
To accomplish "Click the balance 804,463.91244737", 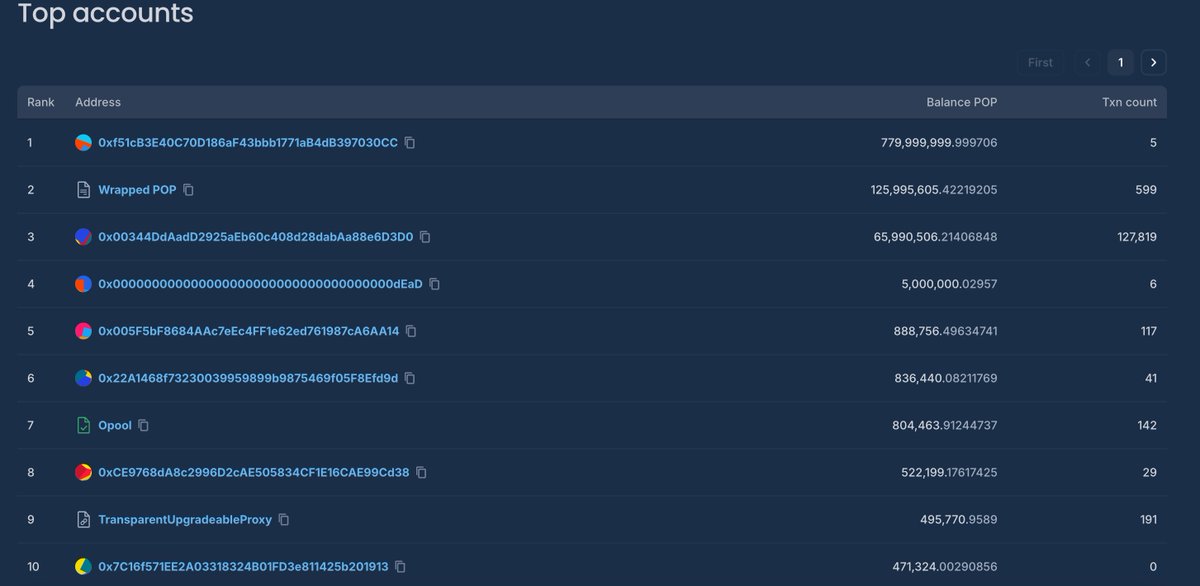I will tap(945, 425).
